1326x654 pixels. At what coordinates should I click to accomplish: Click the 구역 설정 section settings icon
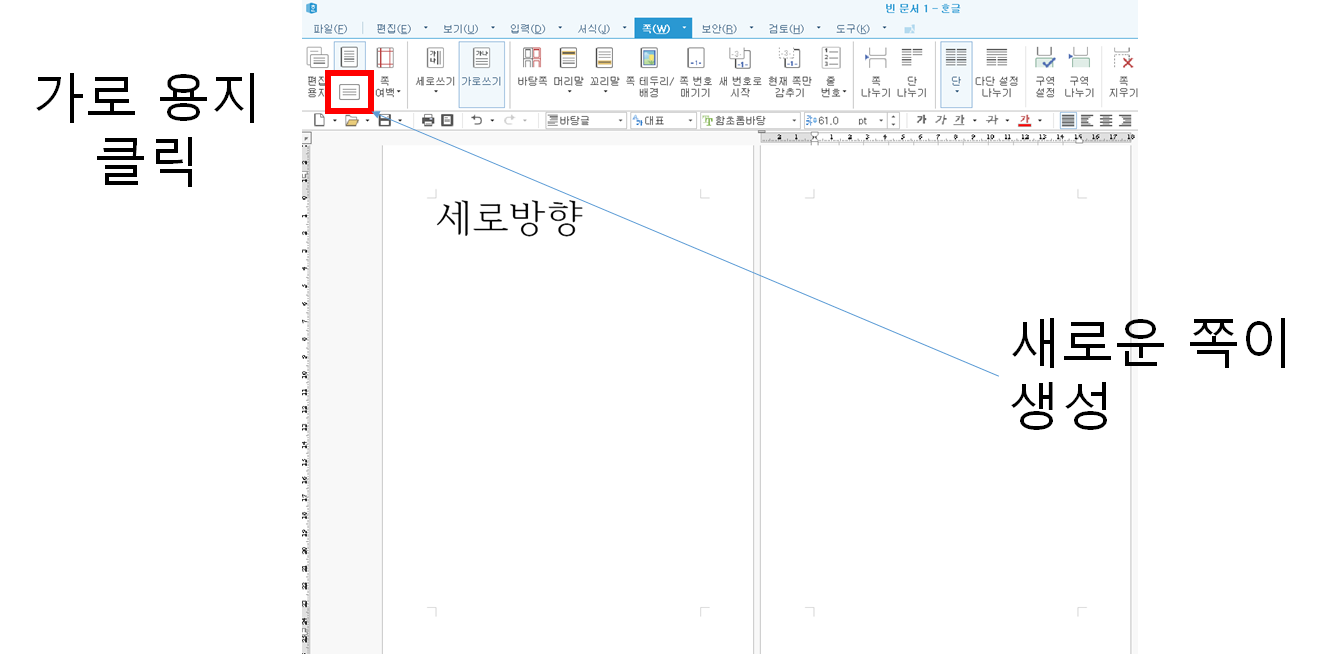click(x=1044, y=58)
